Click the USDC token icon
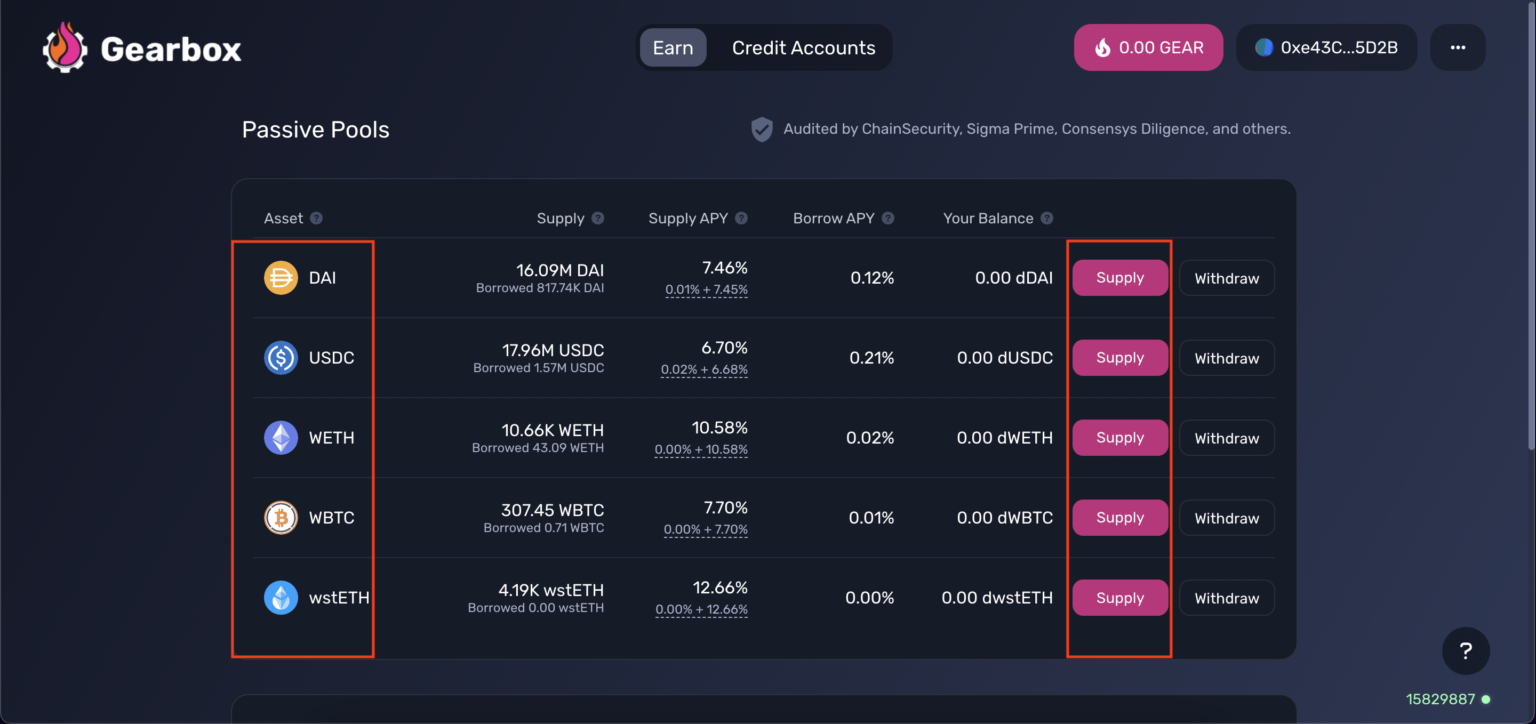This screenshot has height=724, width=1536. [281, 358]
